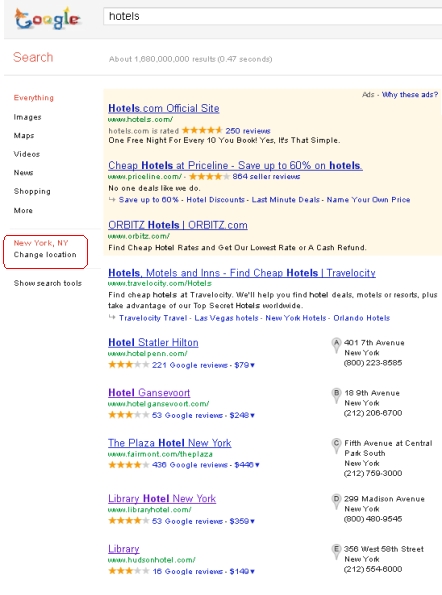
Task: Click map marker B for Hotel Gansevoort
Action: 336,395
